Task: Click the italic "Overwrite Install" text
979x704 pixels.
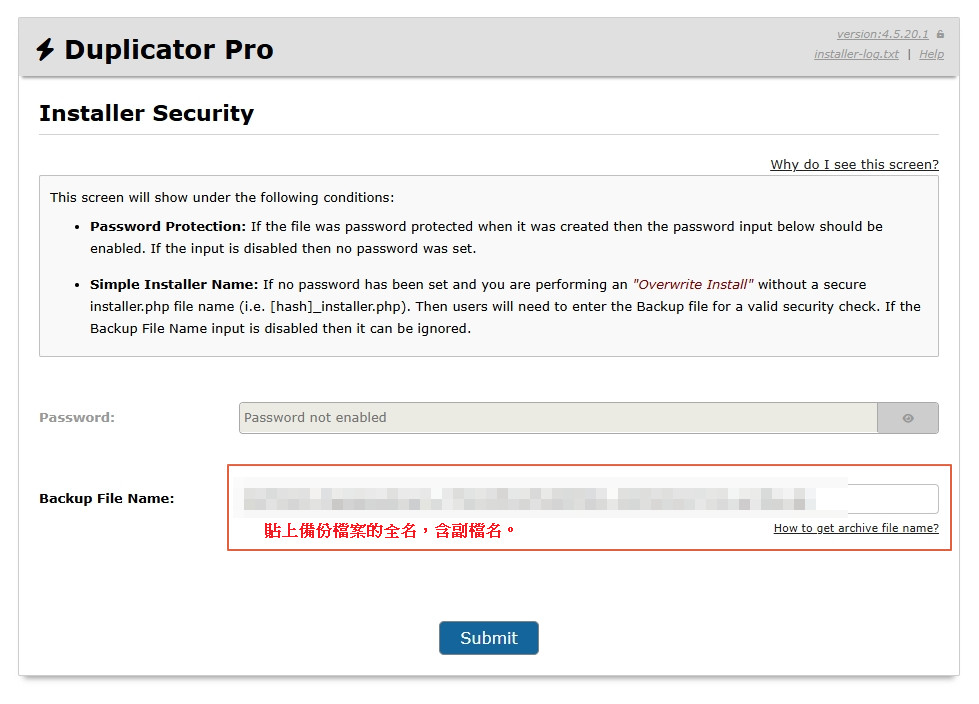Action: (693, 285)
